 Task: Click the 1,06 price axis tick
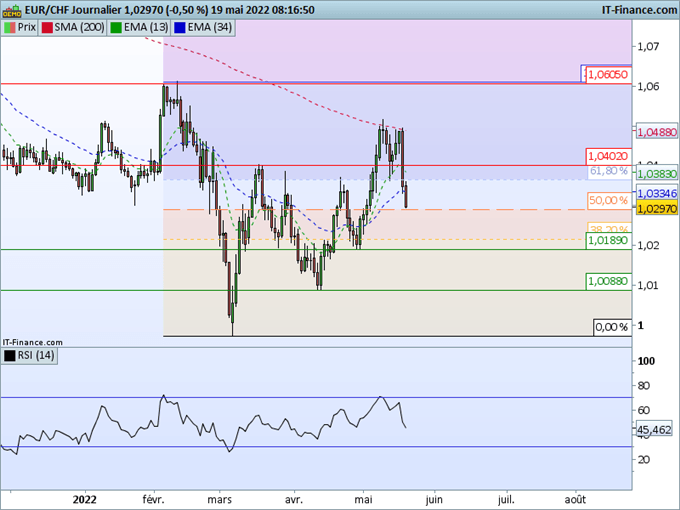[x=648, y=86]
